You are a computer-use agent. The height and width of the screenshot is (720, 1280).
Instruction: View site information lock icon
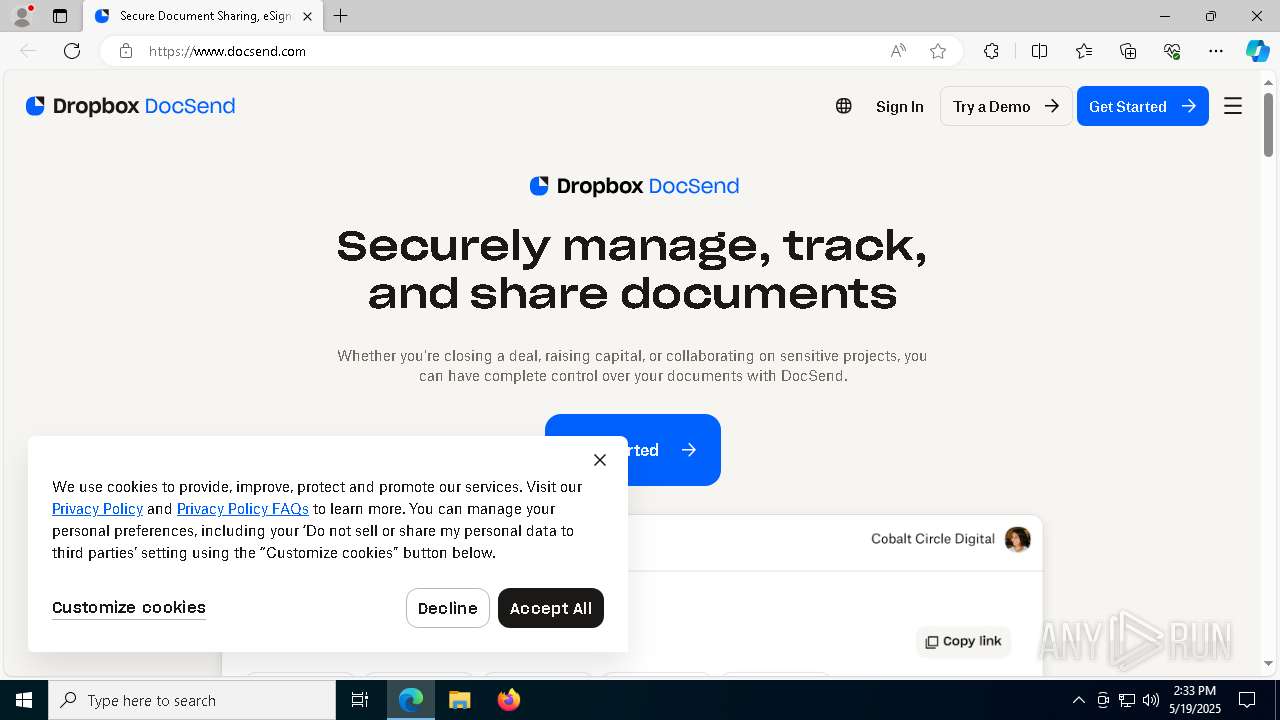[x=126, y=51]
